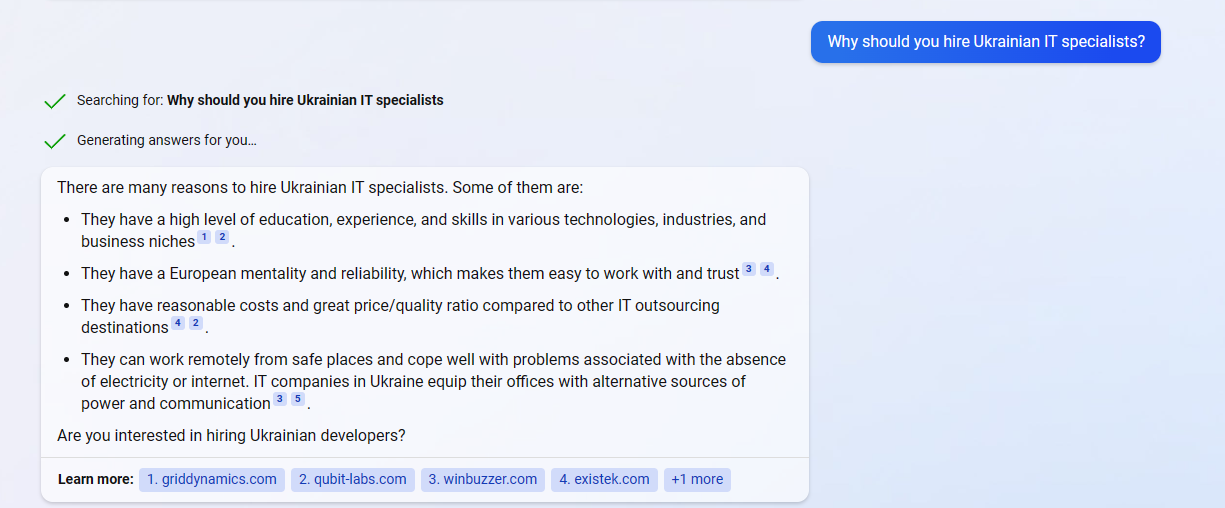Select the user question message bubble
The width and height of the screenshot is (1225, 508).
click(x=986, y=42)
